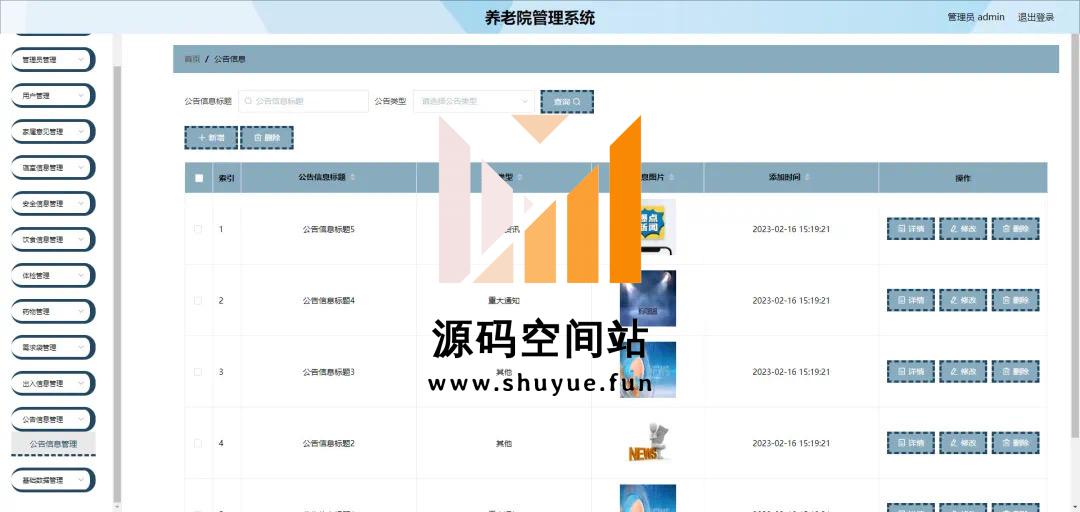Select the 公告信息管理 submenu item
Viewport: 1080px width, 512px height.
pos(53,444)
